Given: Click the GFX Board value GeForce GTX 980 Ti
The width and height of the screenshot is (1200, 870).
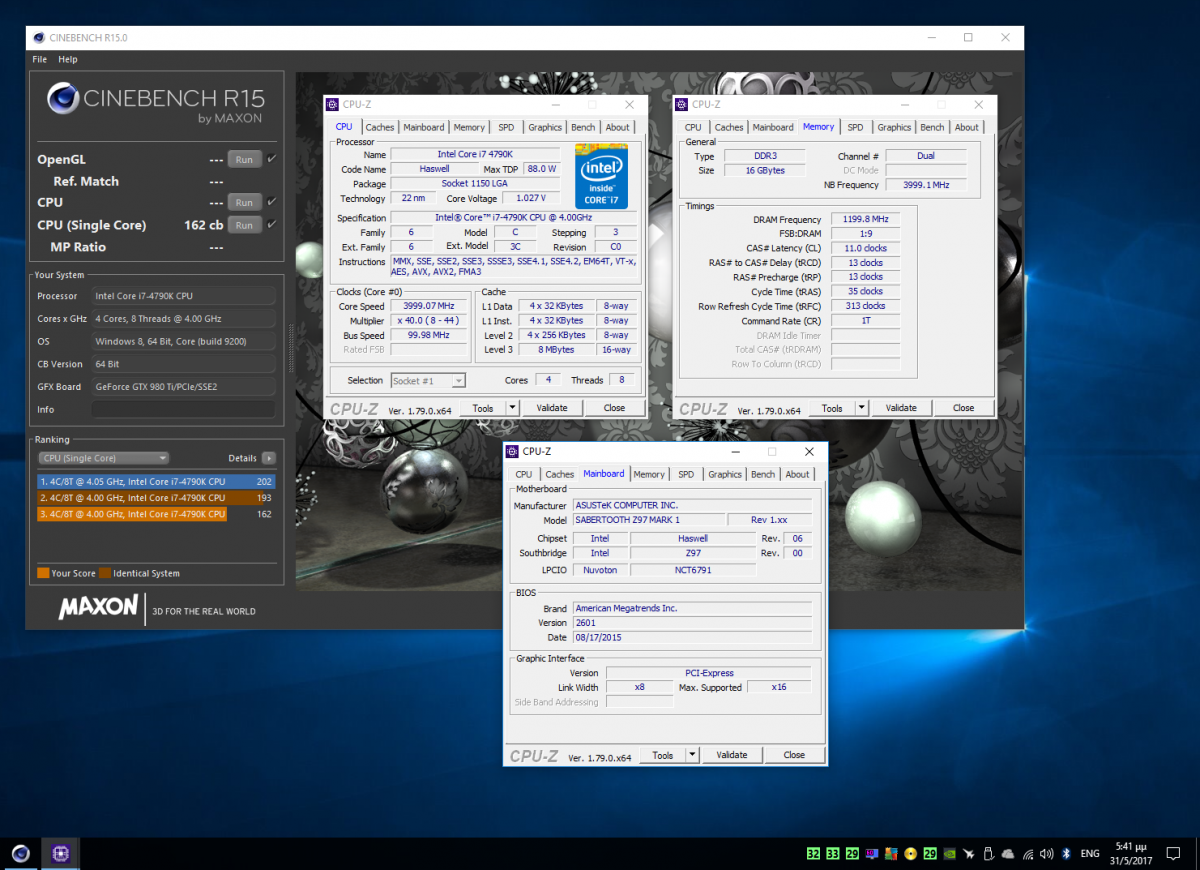Looking at the screenshot, I should point(183,387).
